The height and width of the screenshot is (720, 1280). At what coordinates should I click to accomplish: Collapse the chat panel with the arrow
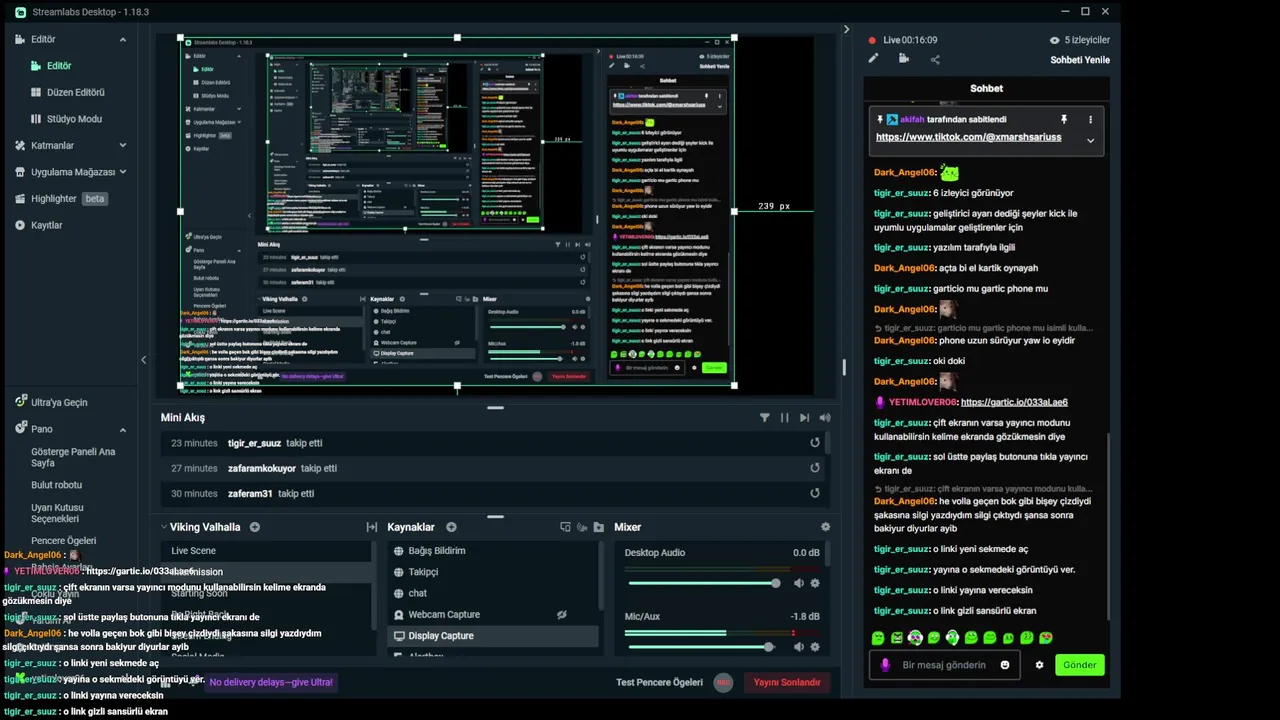click(x=846, y=30)
